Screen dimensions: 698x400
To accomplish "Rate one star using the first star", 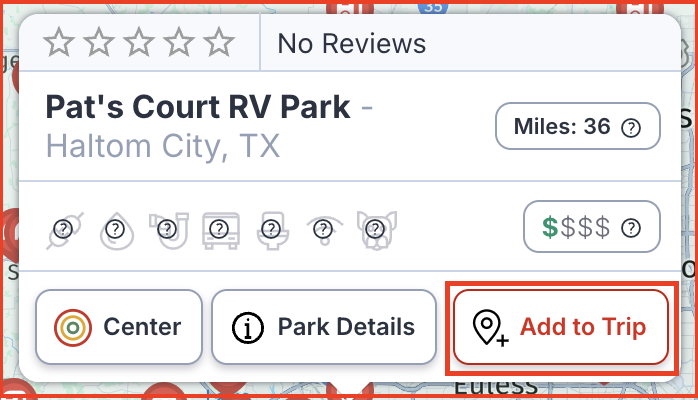I will pyautogui.click(x=59, y=42).
